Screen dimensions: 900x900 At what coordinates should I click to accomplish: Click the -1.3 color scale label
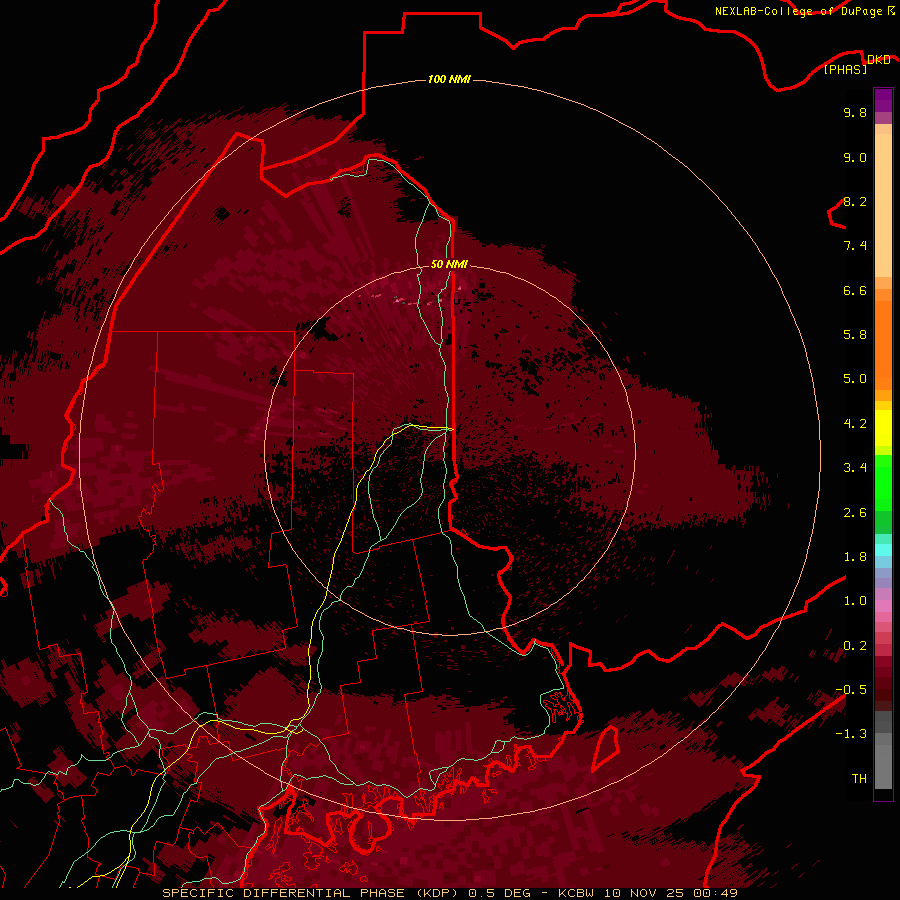(851, 734)
